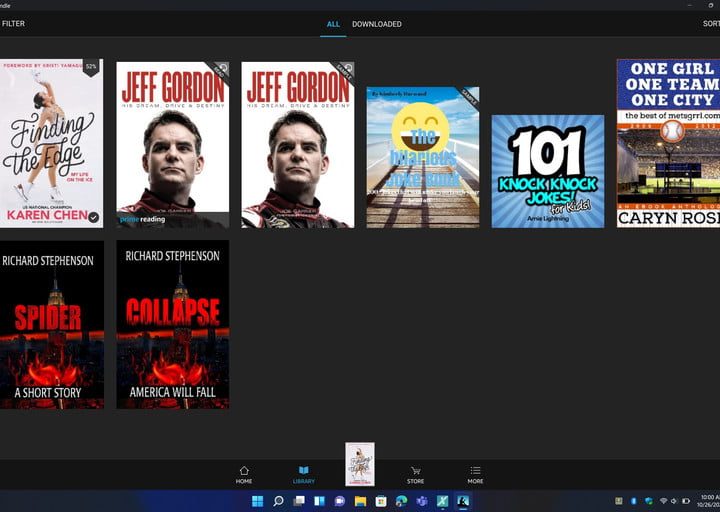Viewport: 720px width, 512px height.
Task: Open 101 Knock Knock Jokes for Kids
Action: [548, 171]
